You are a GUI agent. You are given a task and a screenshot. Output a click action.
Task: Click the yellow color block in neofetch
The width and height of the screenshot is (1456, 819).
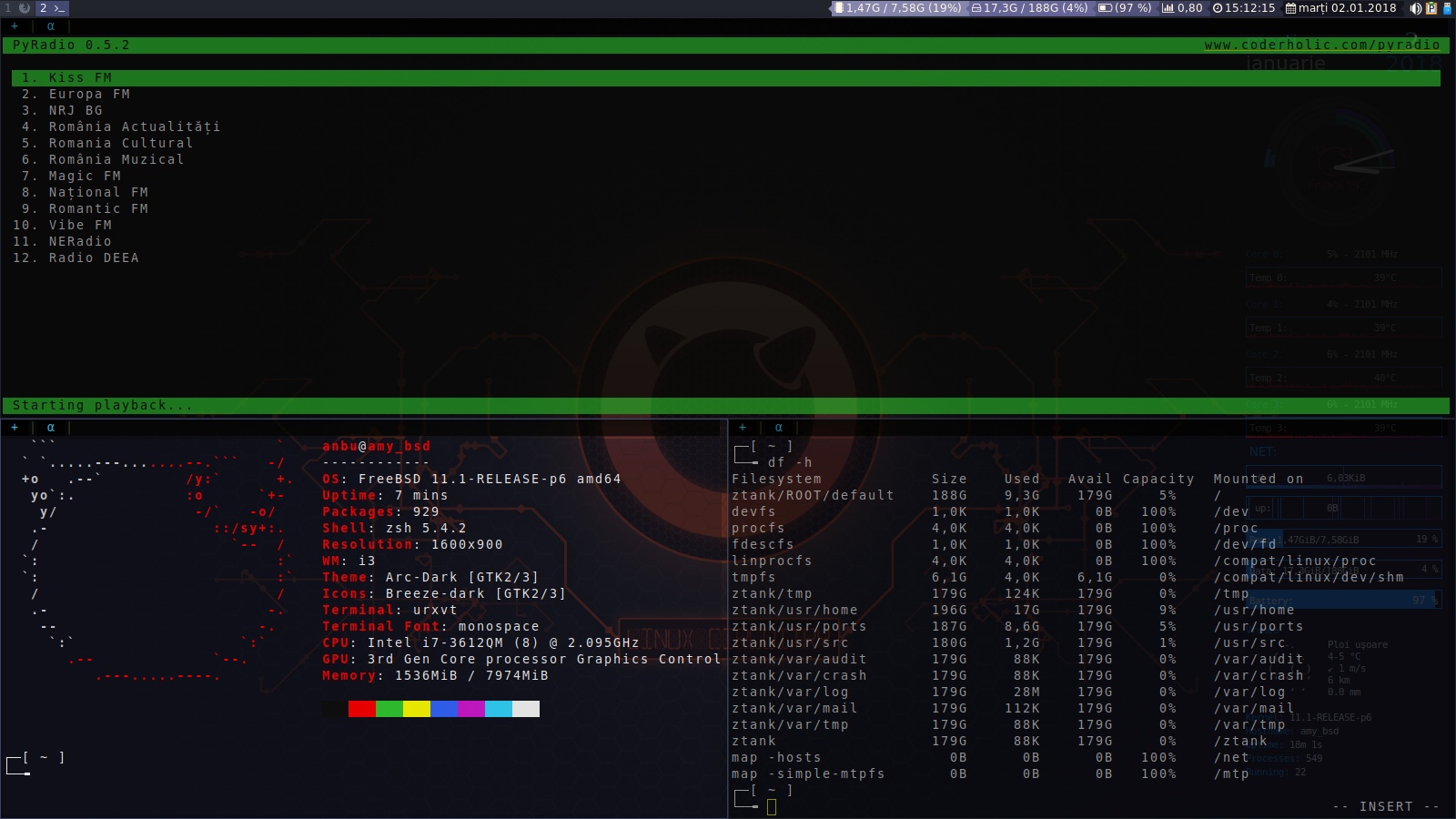(417, 709)
